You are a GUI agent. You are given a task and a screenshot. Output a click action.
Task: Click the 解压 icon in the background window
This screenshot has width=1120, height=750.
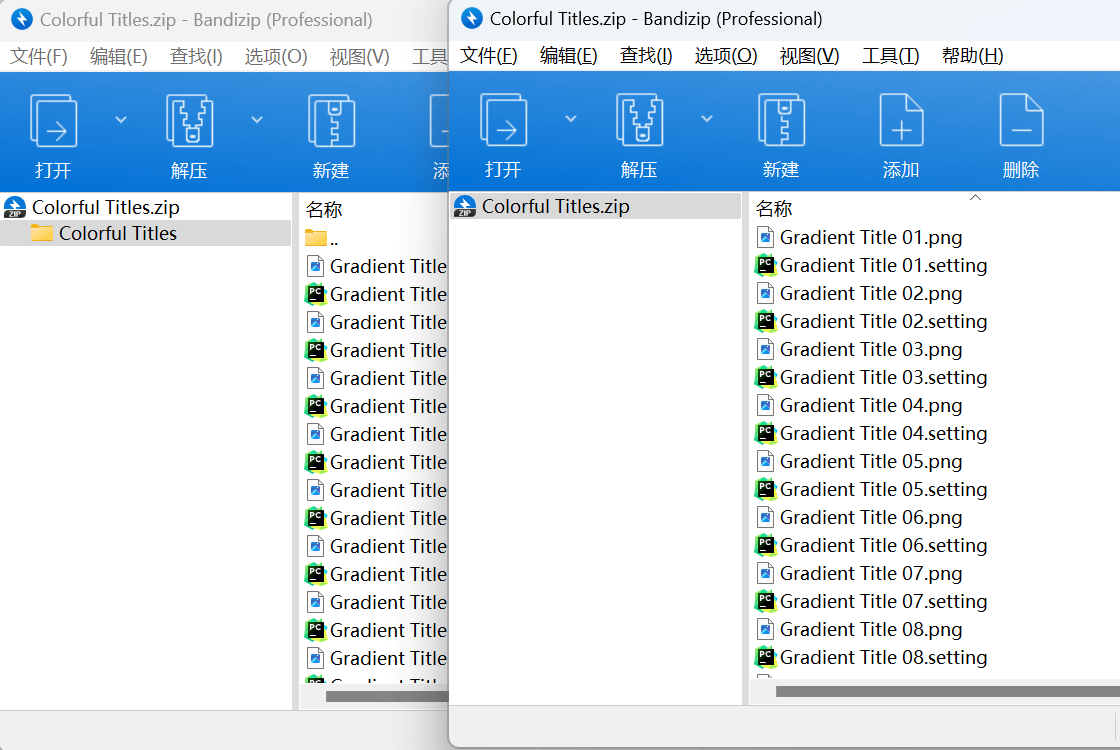pyautogui.click(x=189, y=120)
